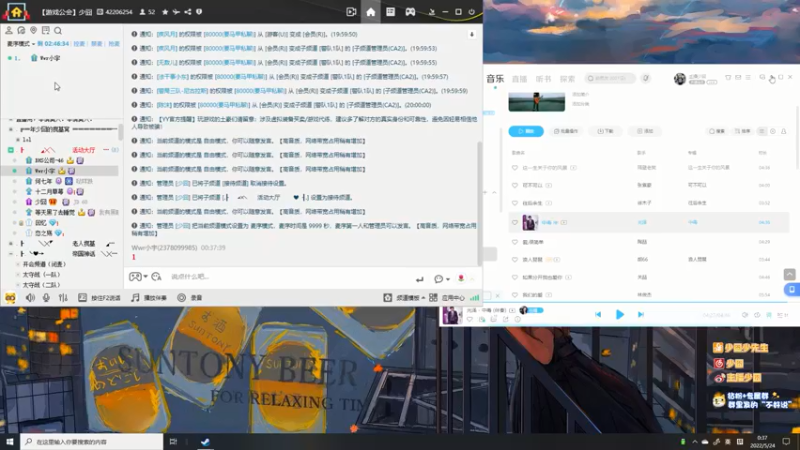Switch to the 探索 tab
The width and height of the screenshot is (800, 450).
coord(567,79)
